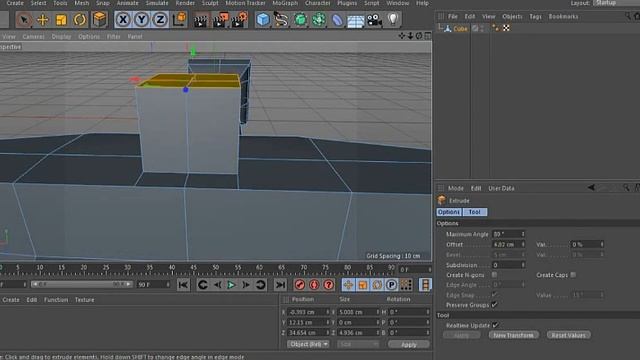The height and width of the screenshot is (360, 640).
Task: Switch to Tool tab in Extrude attributes
Action: [x=474, y=212]
